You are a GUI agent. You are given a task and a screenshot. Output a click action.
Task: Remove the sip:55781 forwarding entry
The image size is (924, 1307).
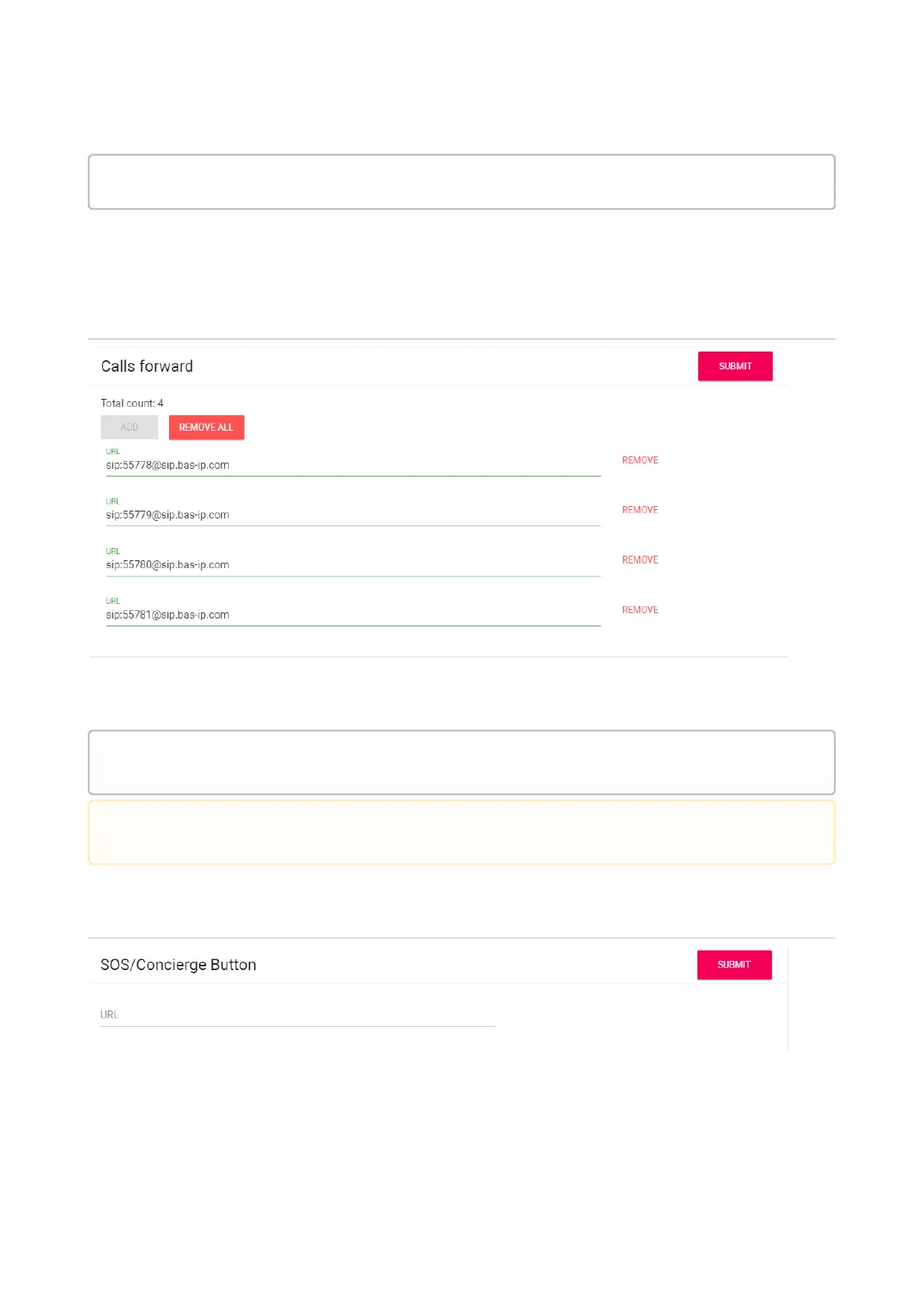640,610
